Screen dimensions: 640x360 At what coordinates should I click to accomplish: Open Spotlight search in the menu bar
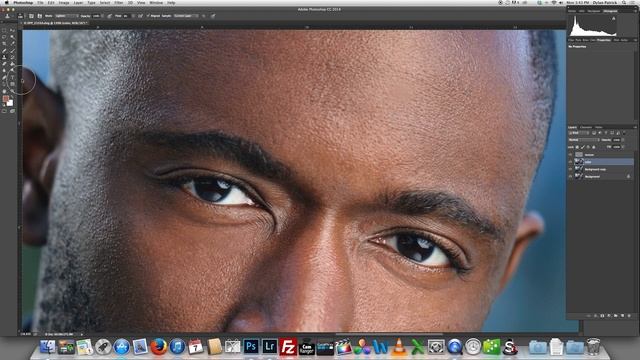pyautogui.click(x=624, y=2)
